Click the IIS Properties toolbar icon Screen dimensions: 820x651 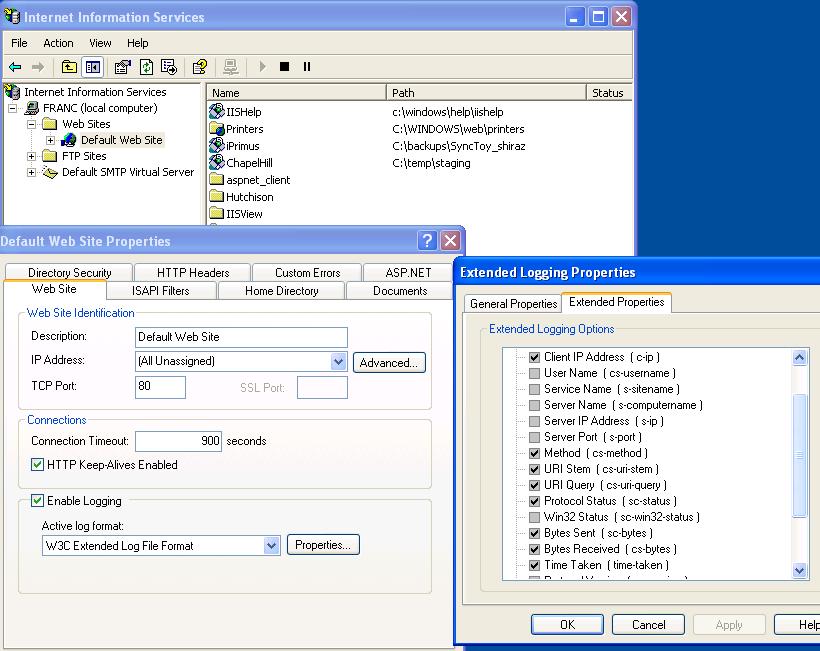(x=122, y=67)
